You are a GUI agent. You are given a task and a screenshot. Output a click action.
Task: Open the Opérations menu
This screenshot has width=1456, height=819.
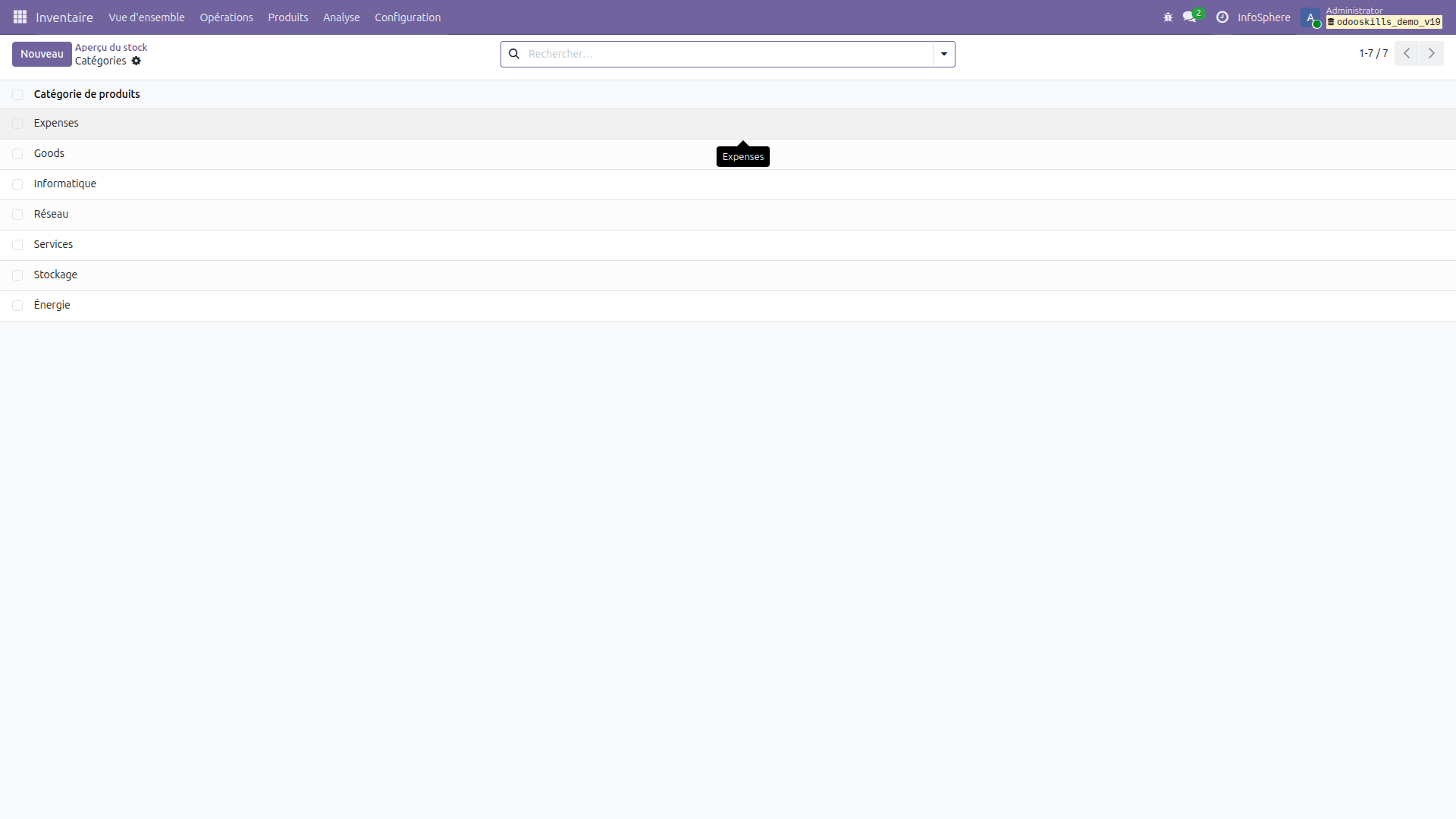tap(226, 17)
